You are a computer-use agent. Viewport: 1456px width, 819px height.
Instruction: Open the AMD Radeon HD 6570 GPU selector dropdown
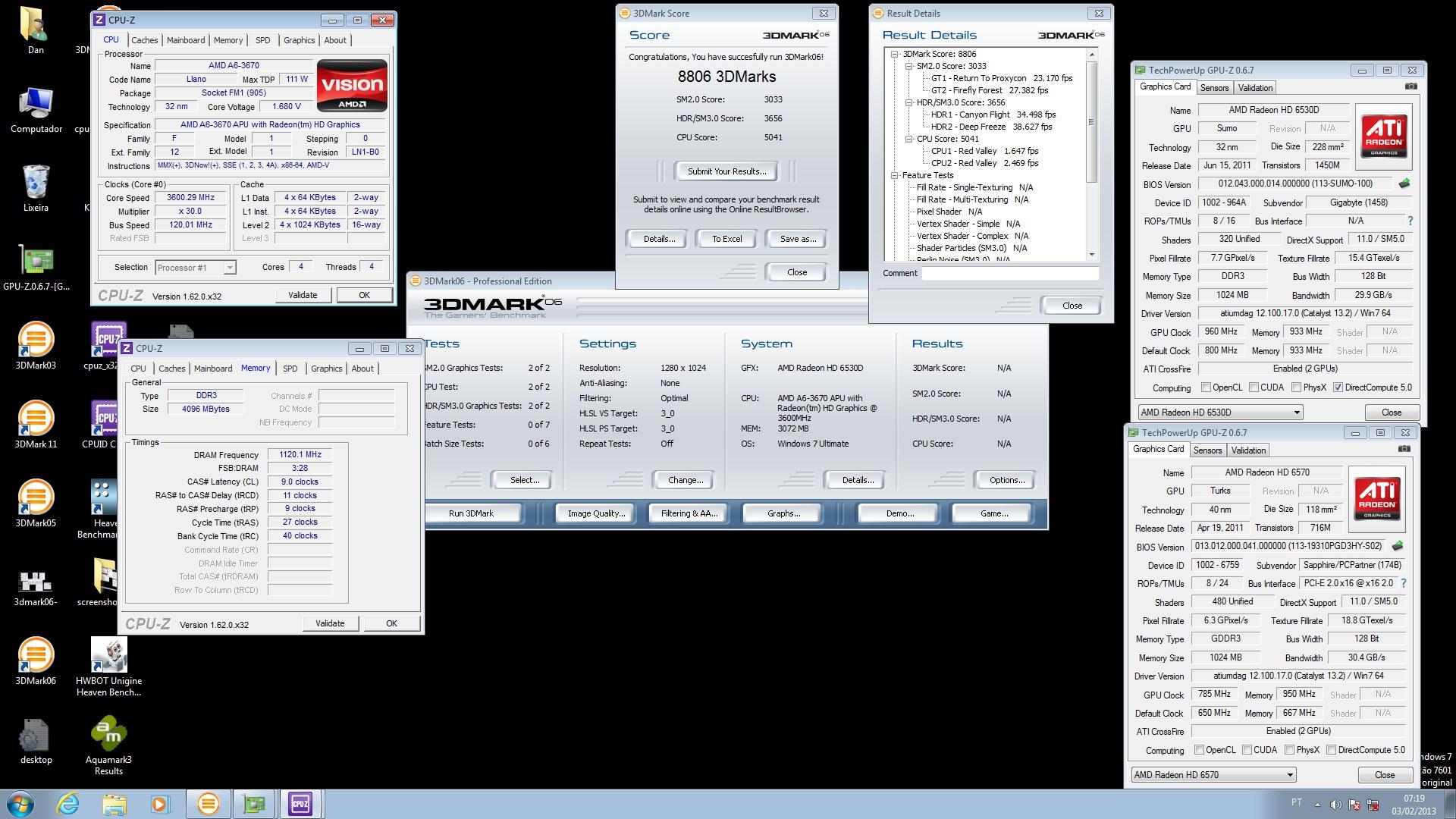[x=1213, y=775]
